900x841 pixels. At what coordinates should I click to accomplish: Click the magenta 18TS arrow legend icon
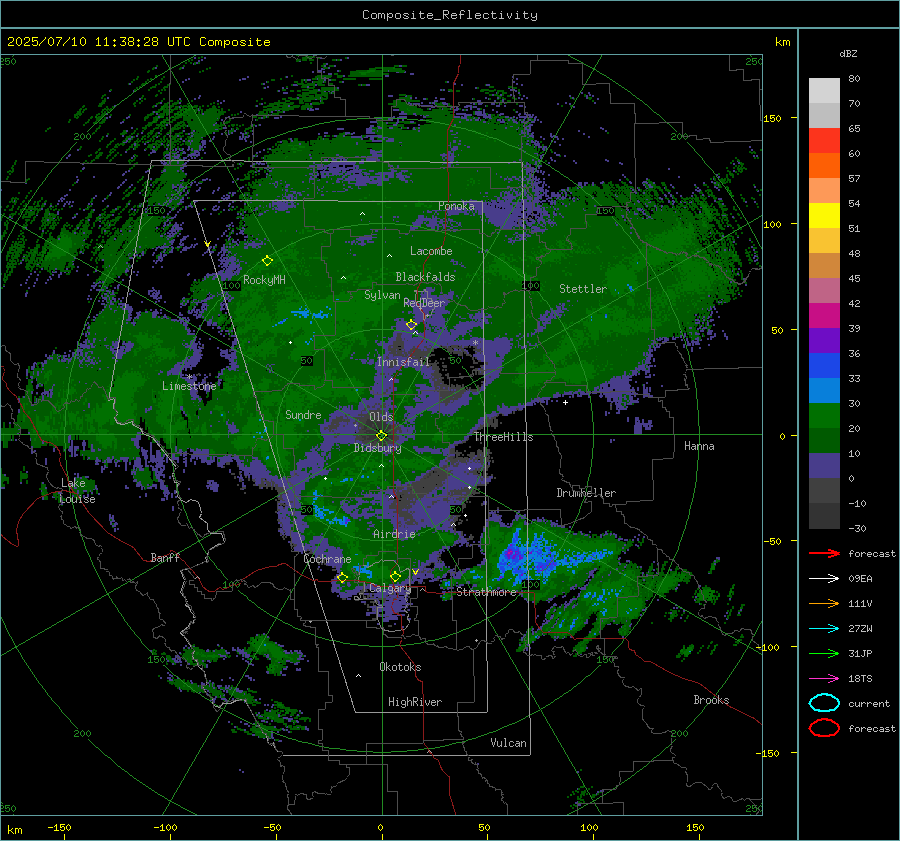(x=824, y=679)
